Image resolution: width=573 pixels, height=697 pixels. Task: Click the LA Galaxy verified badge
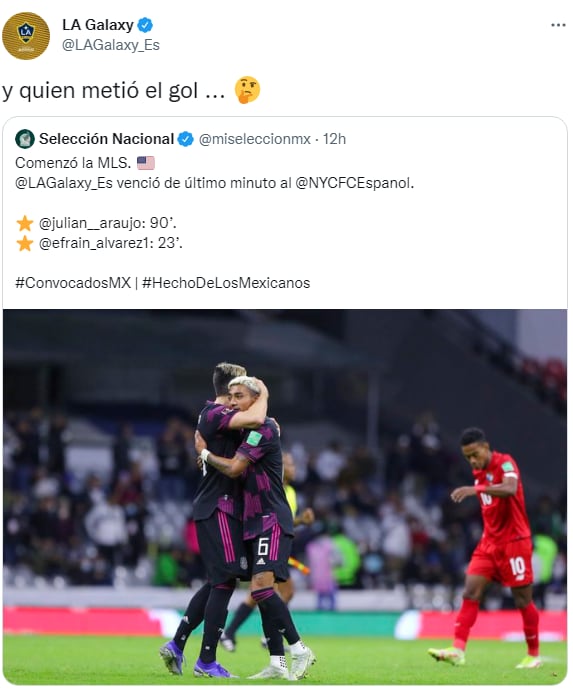(x=145, y=25)
